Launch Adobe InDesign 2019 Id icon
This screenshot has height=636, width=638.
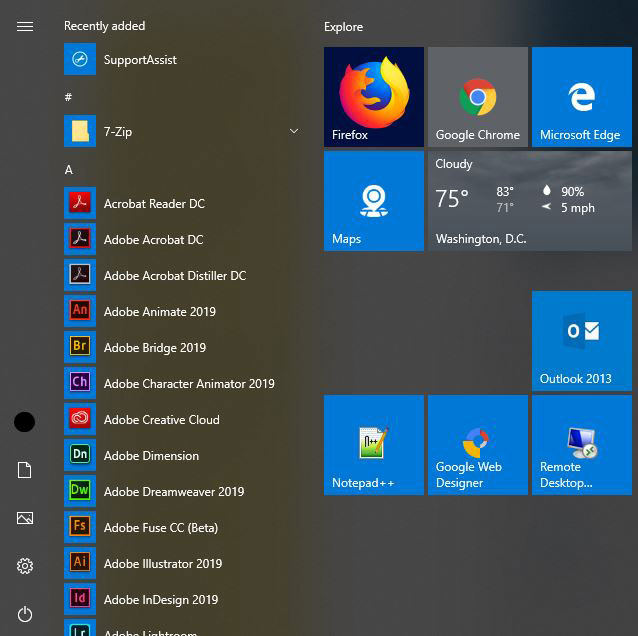point(80,599)
